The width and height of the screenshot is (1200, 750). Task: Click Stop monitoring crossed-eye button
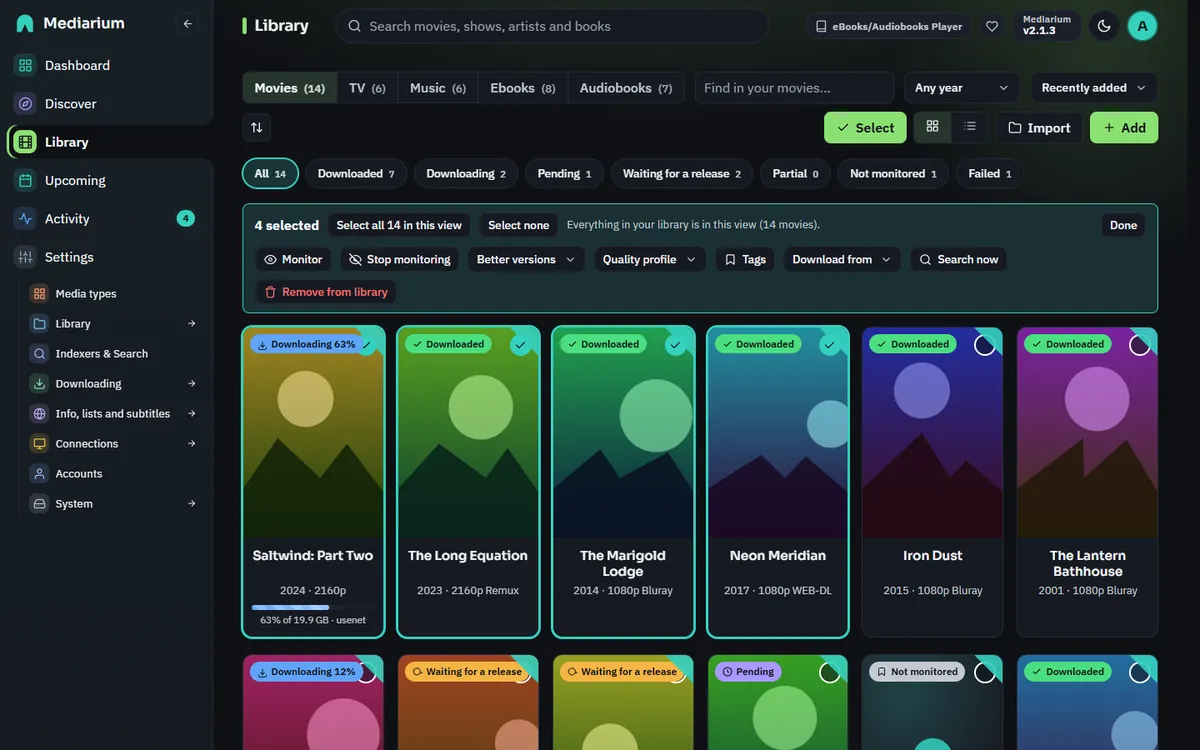[399, 259]
